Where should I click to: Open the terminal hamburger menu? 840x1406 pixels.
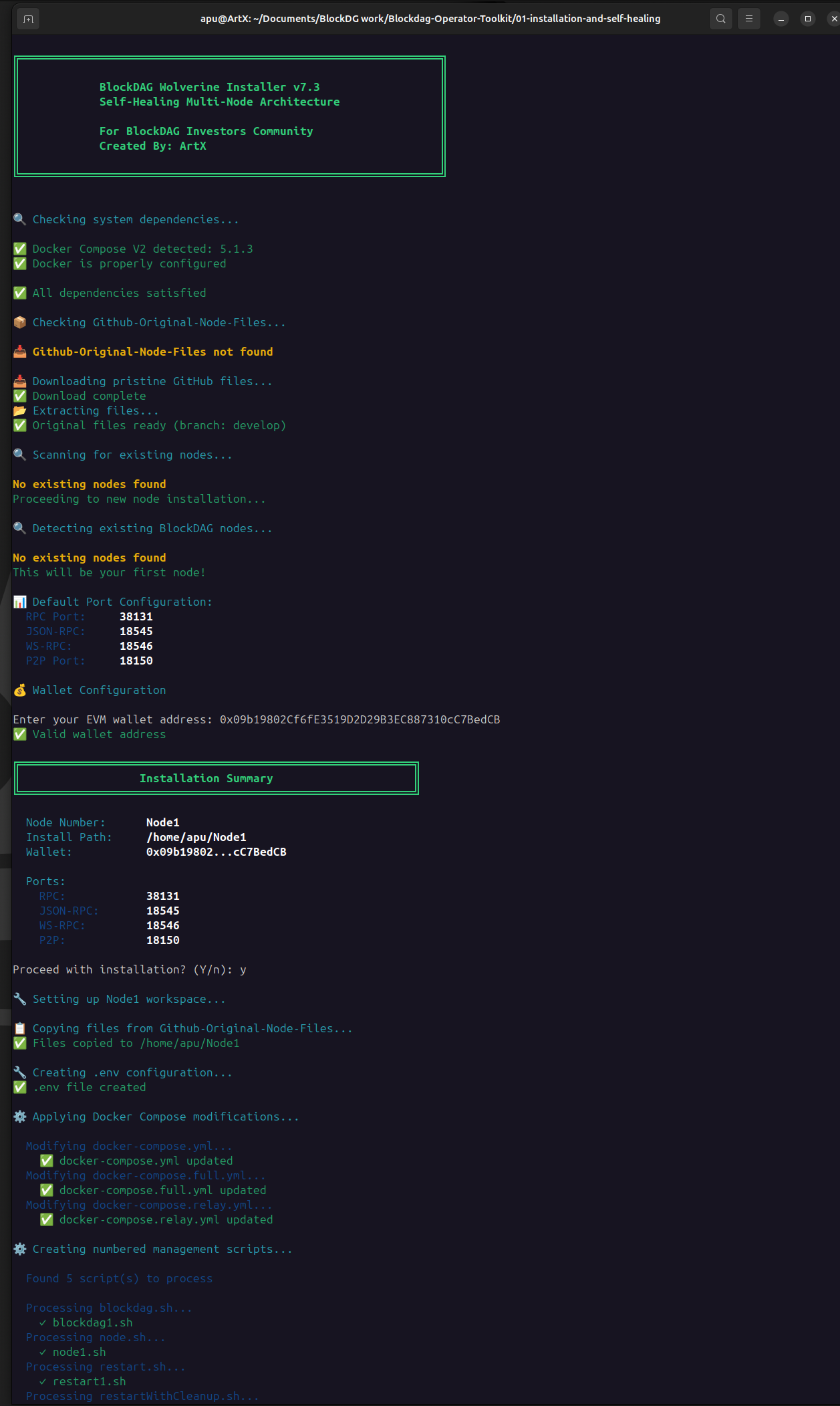(749, 19)
